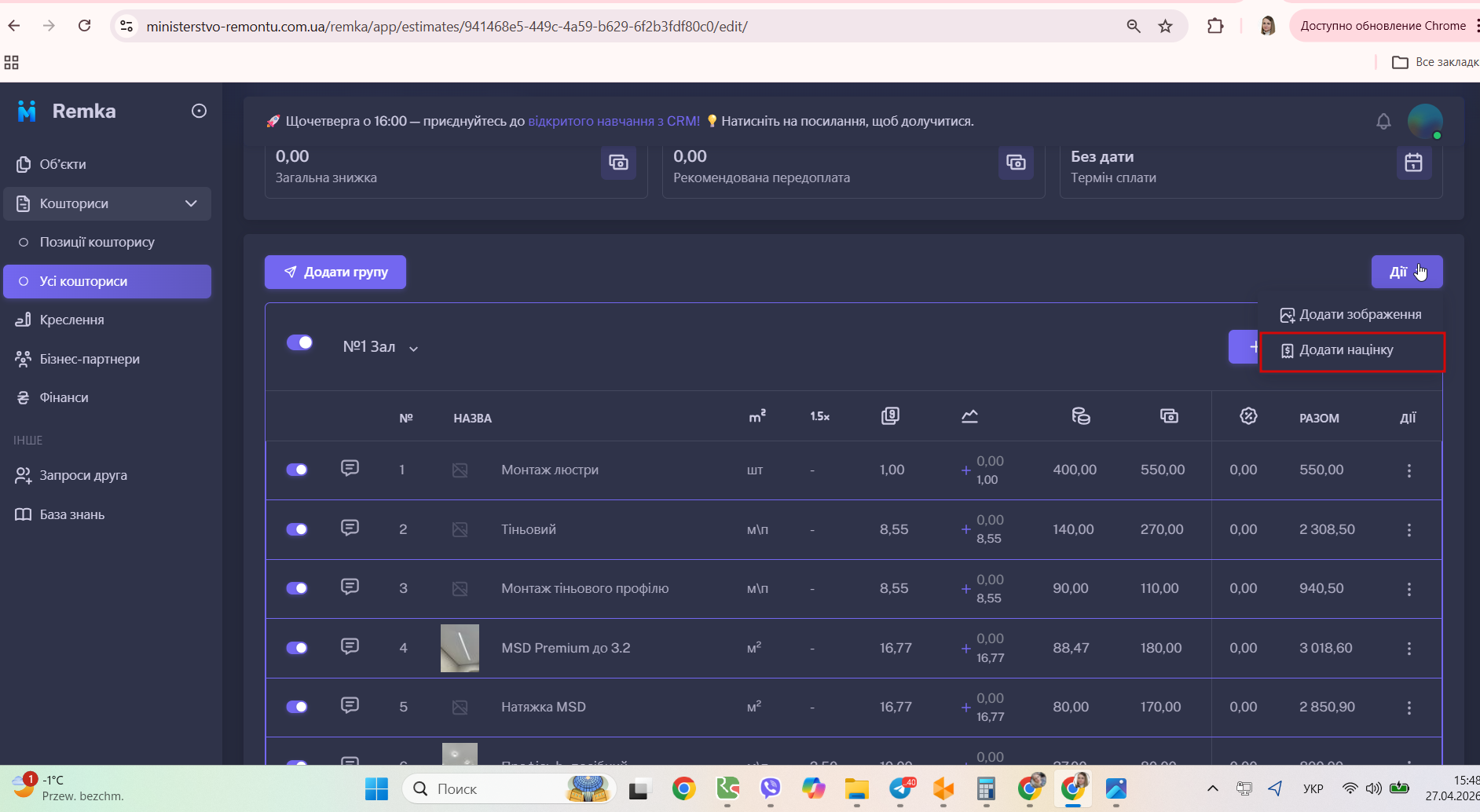Open comment for Тіньовий row
The image size is (1480, 812).
[x=350, y=529]
